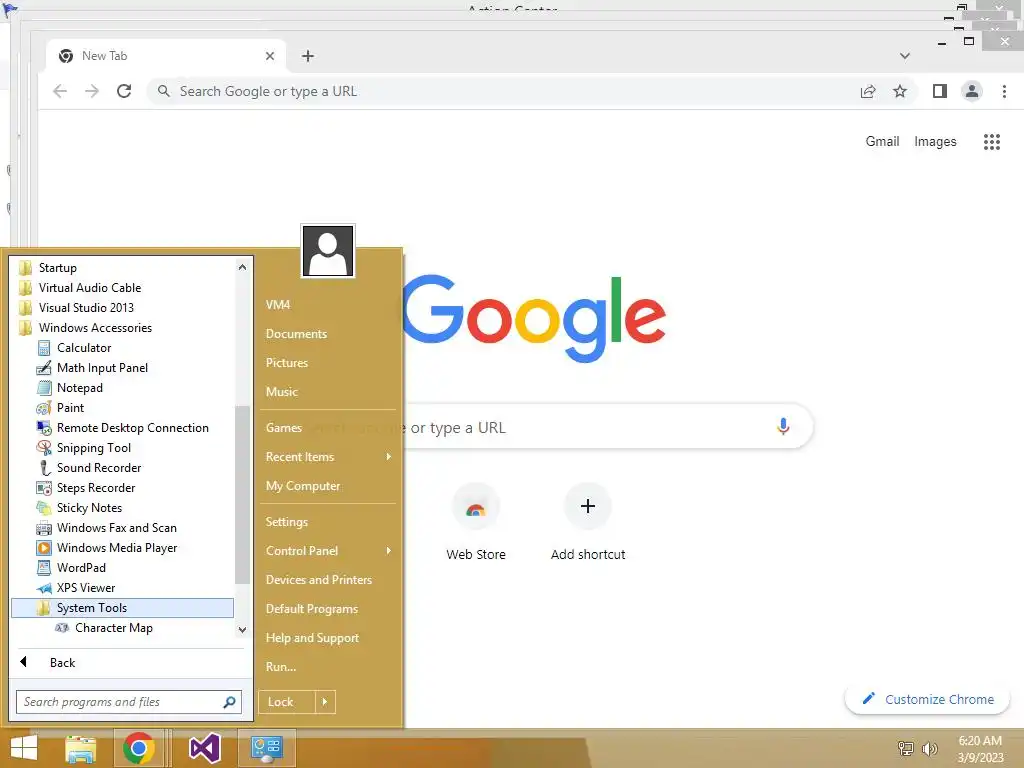Launch XPS Viewer

[86, 588]
